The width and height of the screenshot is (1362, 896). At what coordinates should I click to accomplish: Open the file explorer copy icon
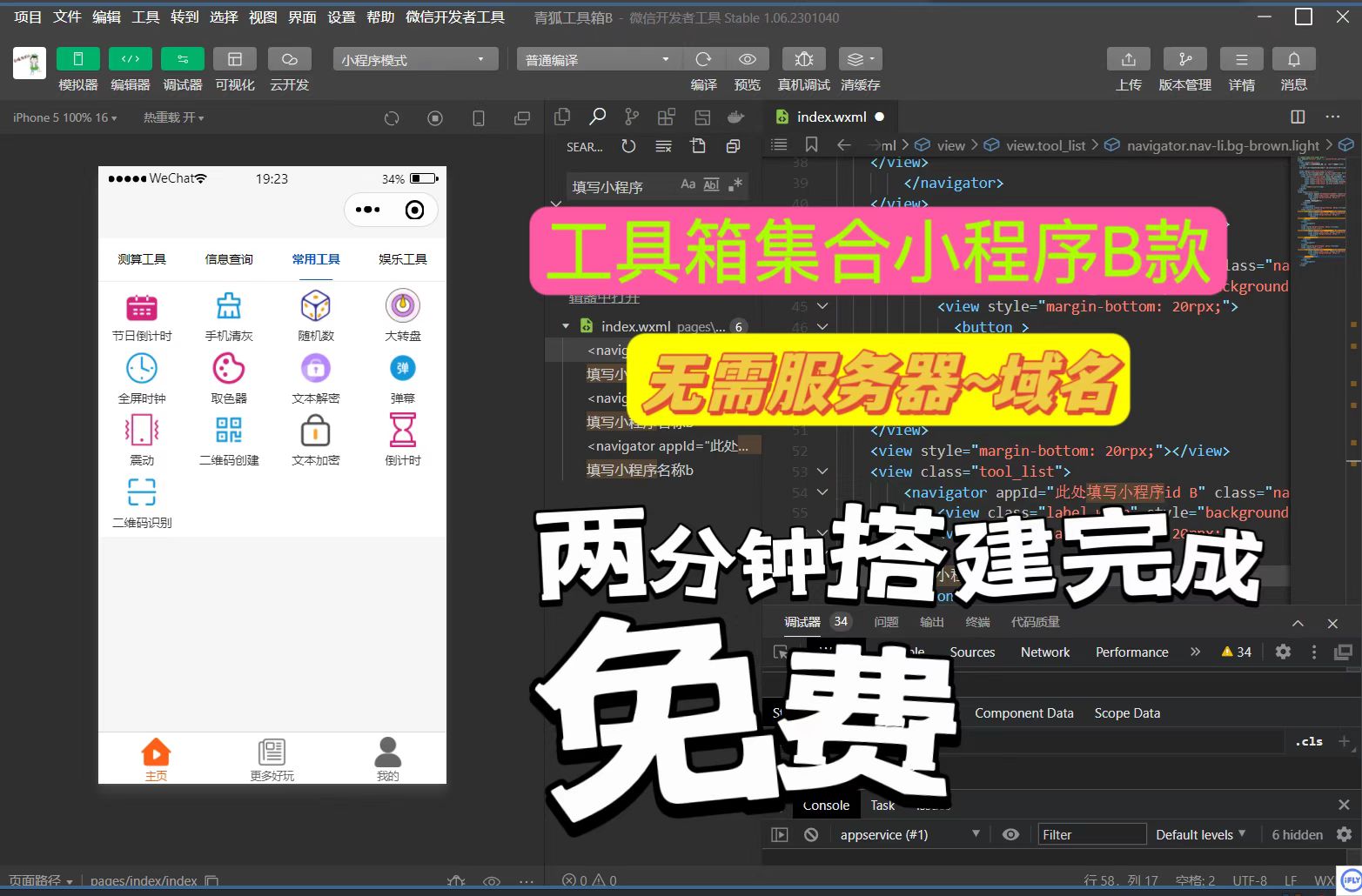[x=562, y=117]
